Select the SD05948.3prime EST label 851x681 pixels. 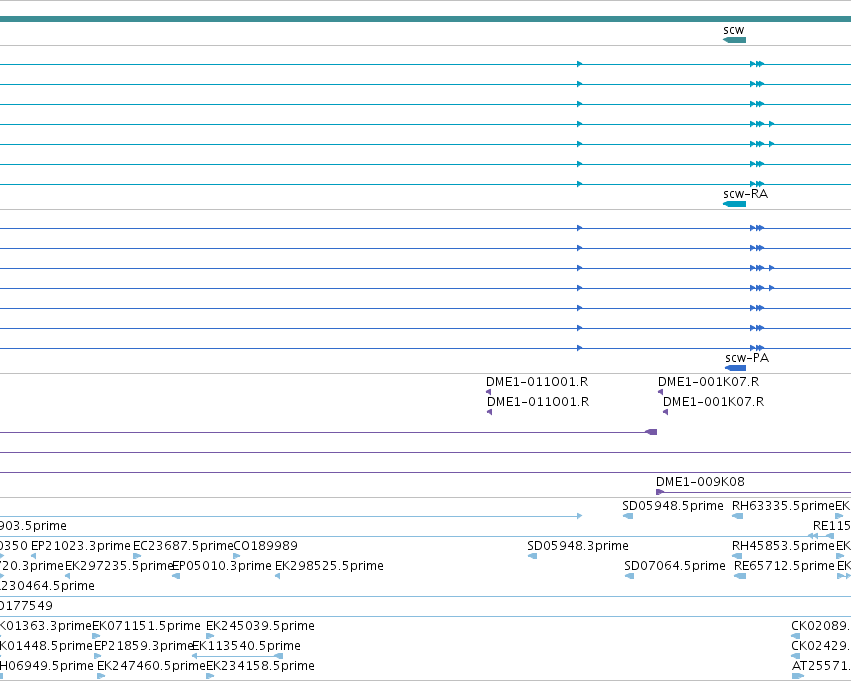click(577, 545)
